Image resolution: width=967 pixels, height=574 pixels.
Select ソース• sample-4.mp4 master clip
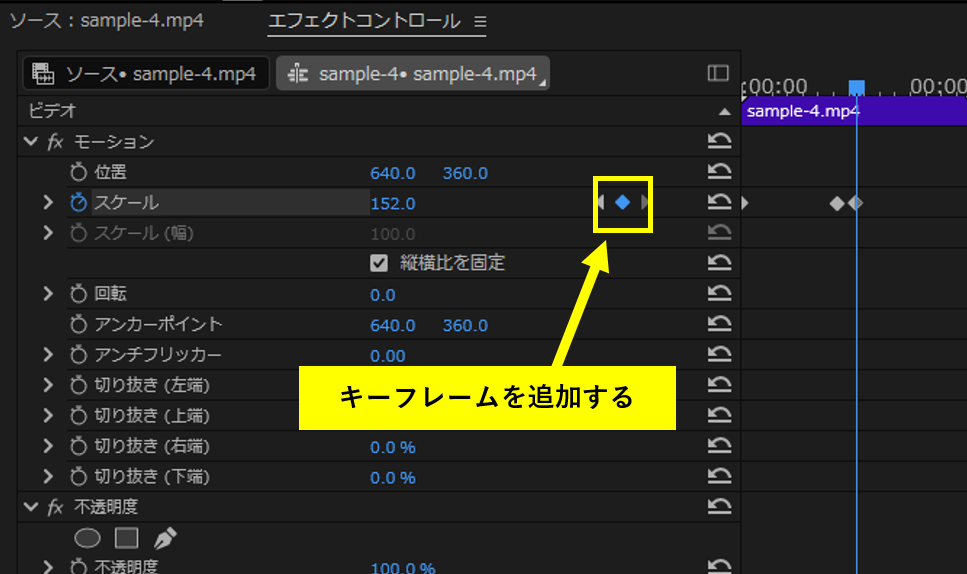[146, 73]
